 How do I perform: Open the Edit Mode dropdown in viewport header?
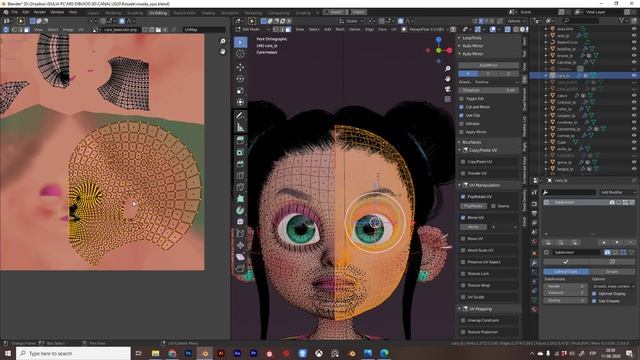click(x=252, y=29)
